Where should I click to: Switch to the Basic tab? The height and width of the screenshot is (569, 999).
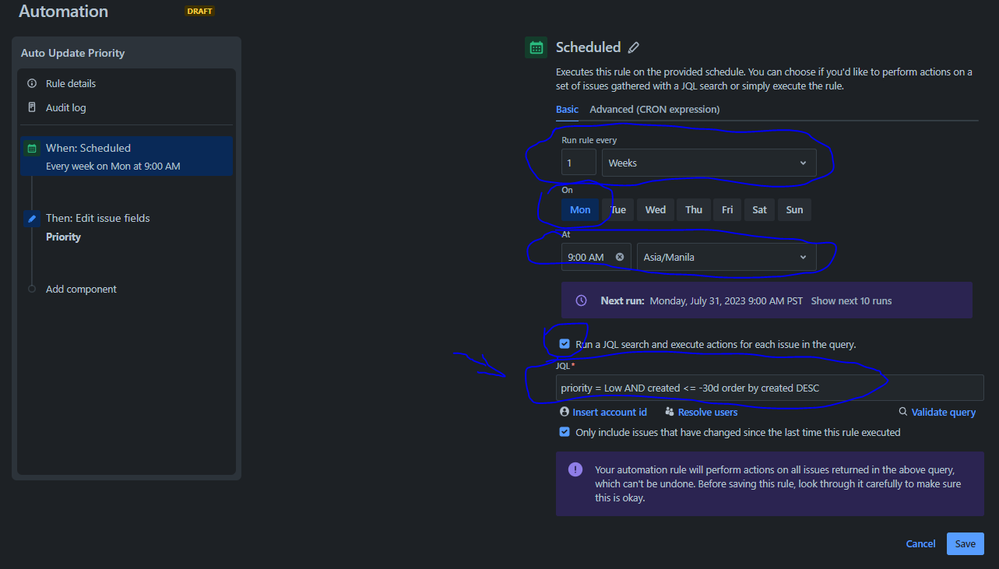coord(567,110)
